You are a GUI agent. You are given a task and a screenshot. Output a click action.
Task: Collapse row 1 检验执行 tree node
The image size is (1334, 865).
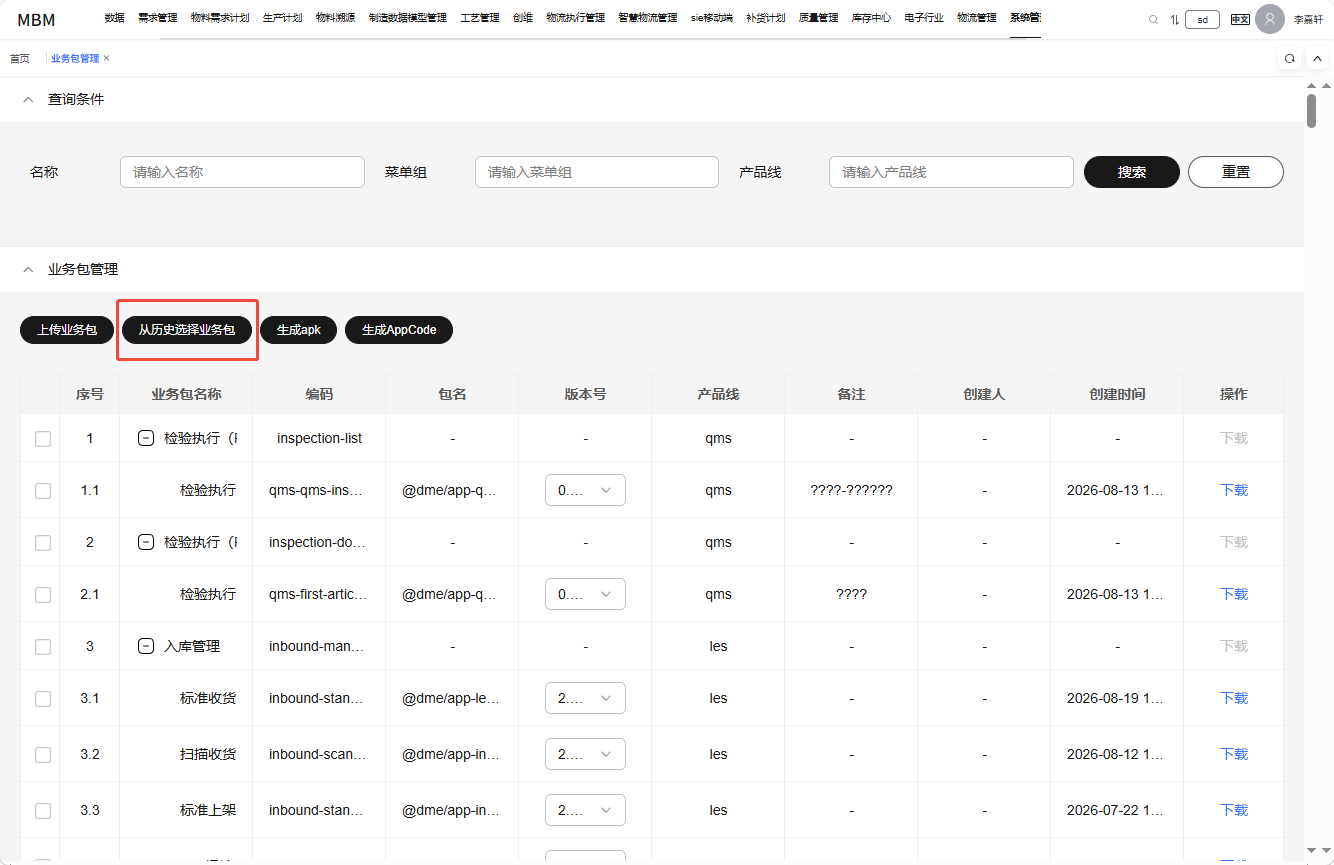click(145, 438)
